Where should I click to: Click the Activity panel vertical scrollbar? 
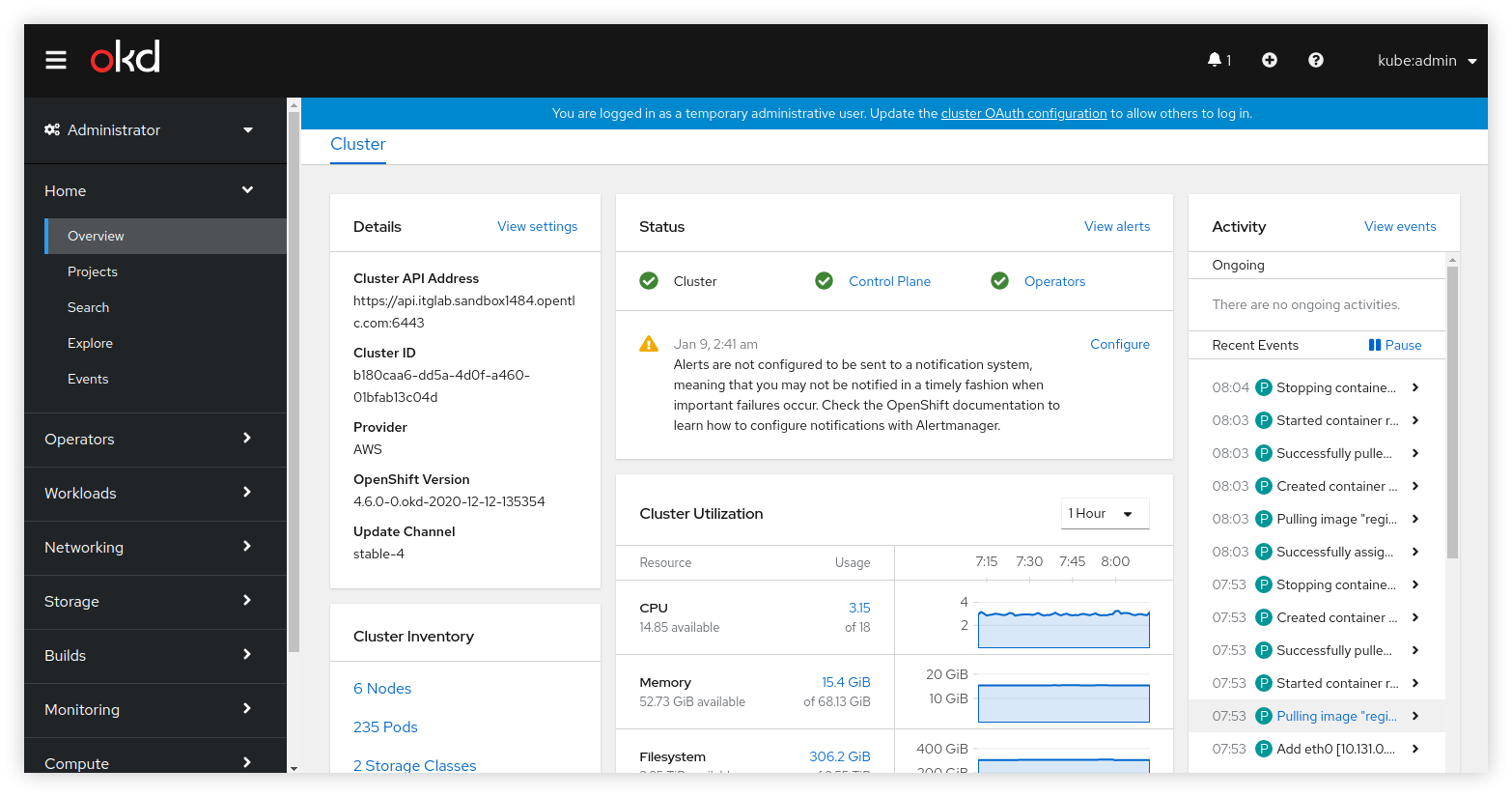coord(1452,413)
